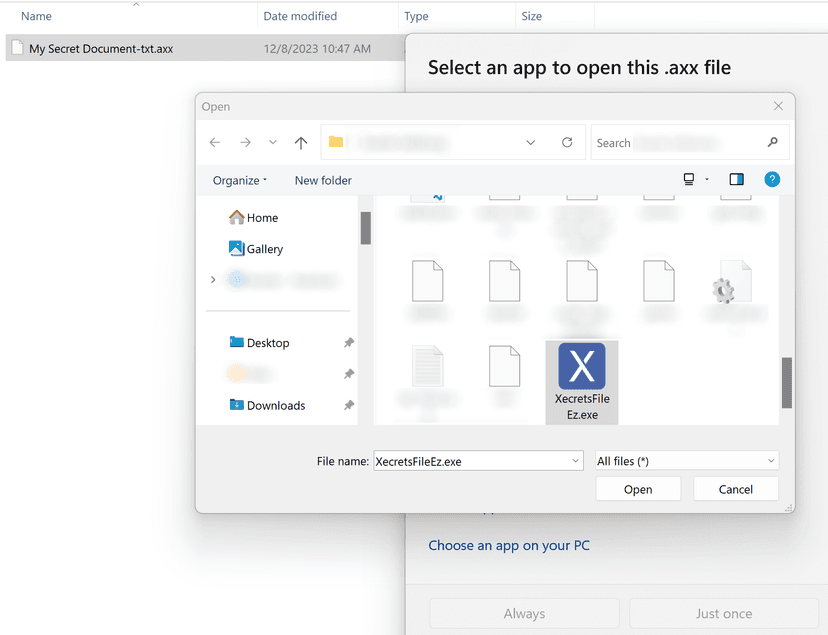The height and width of the screenshot is (635, 828).
Task: Refresh the current folder view
Action: coord(567,143)
